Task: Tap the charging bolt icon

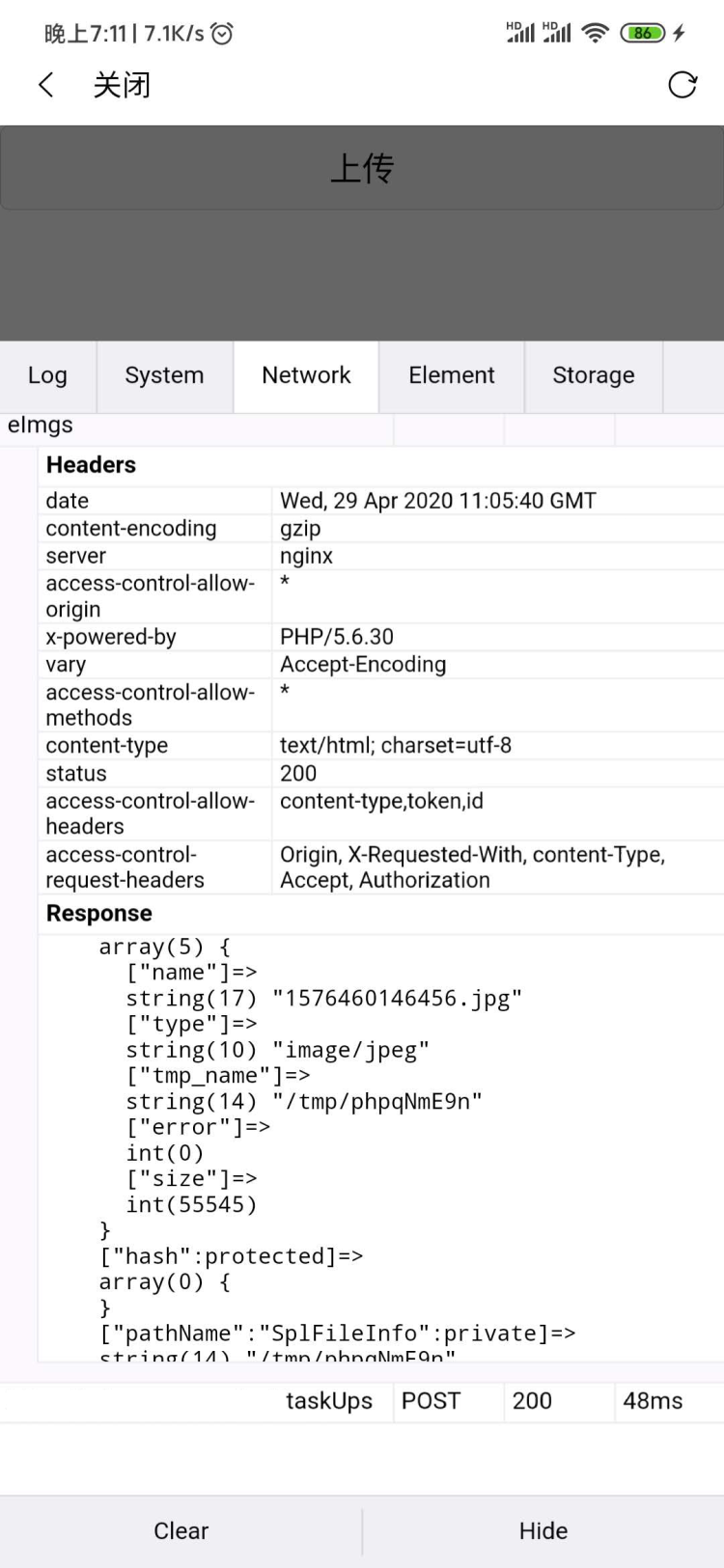Action: pyautogui.click(x=680, y=33)
